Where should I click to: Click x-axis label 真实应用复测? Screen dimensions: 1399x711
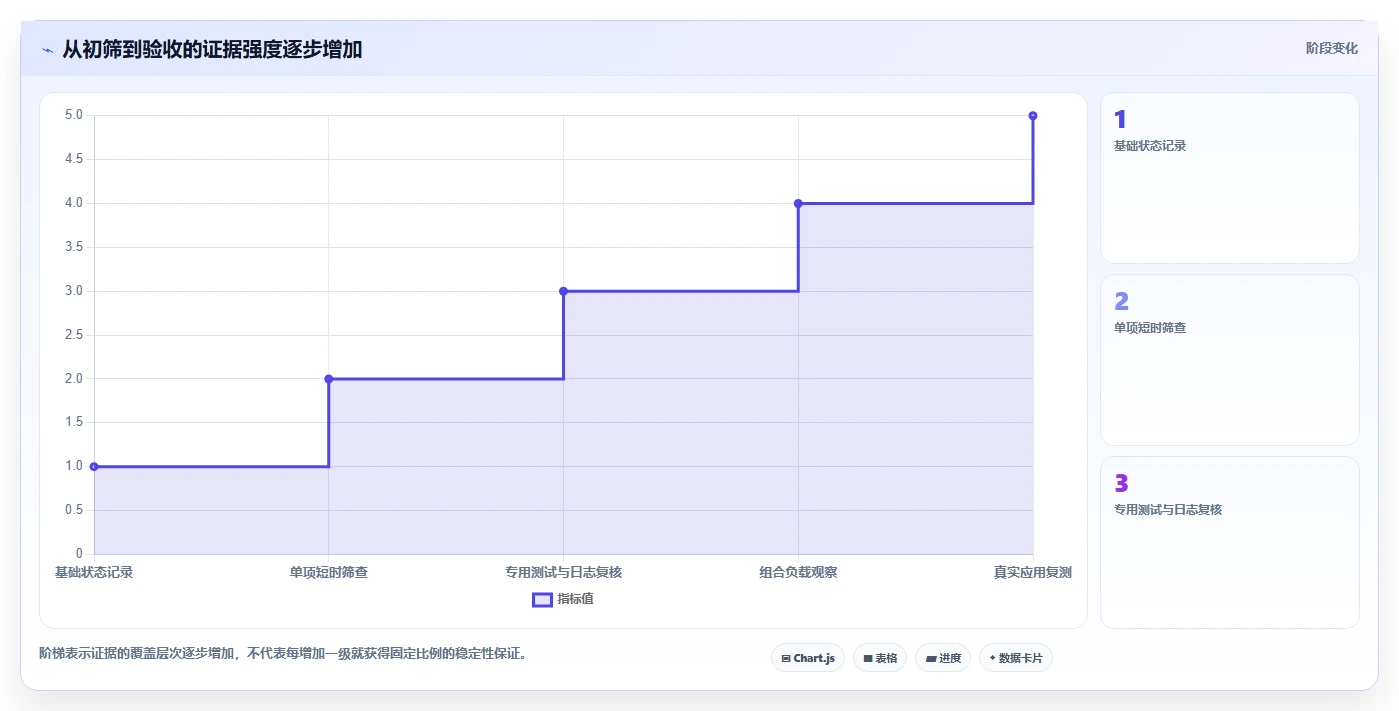click(x=1033, y=573)
